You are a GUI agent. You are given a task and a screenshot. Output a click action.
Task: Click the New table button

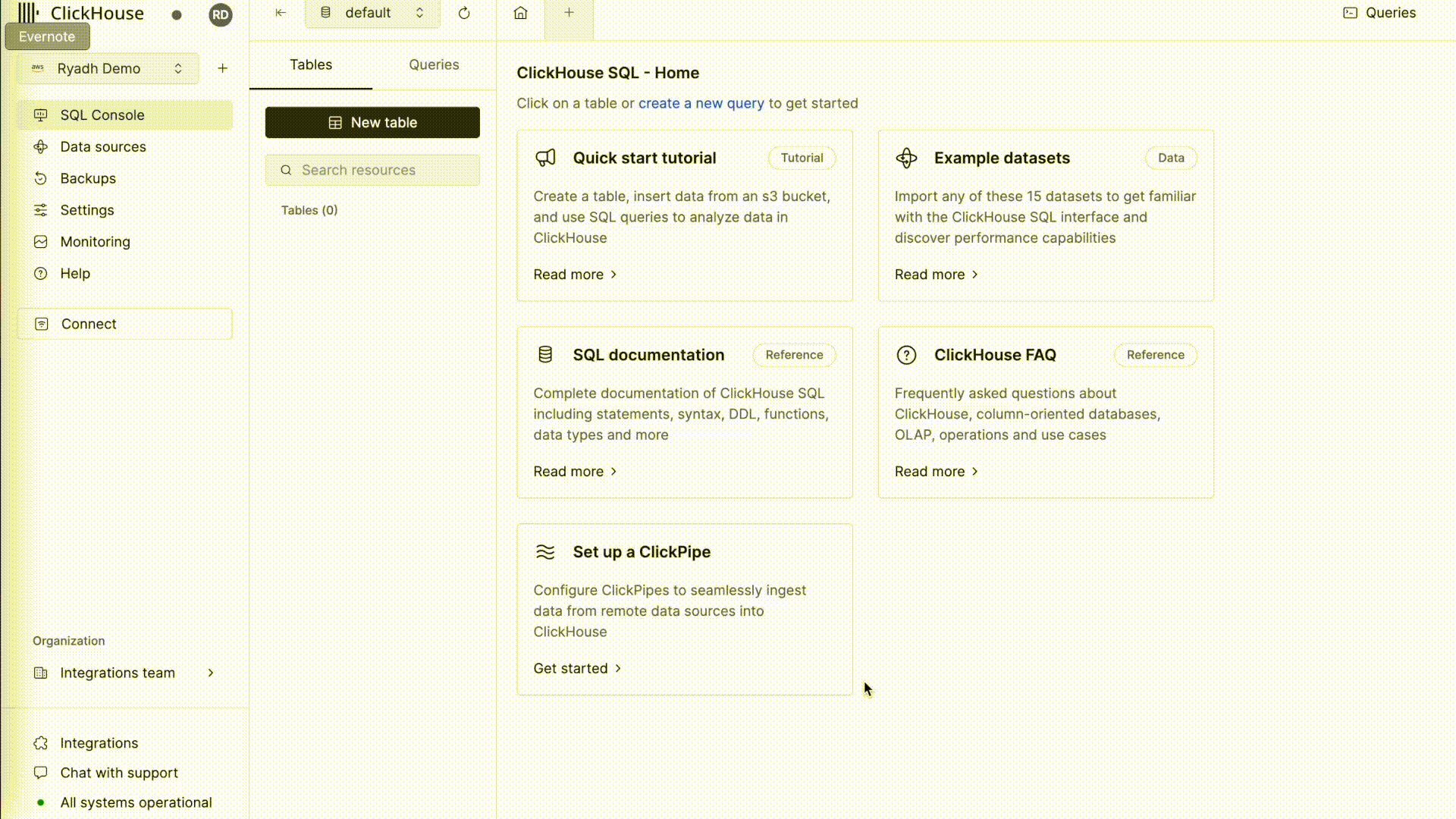click(372, 122)
